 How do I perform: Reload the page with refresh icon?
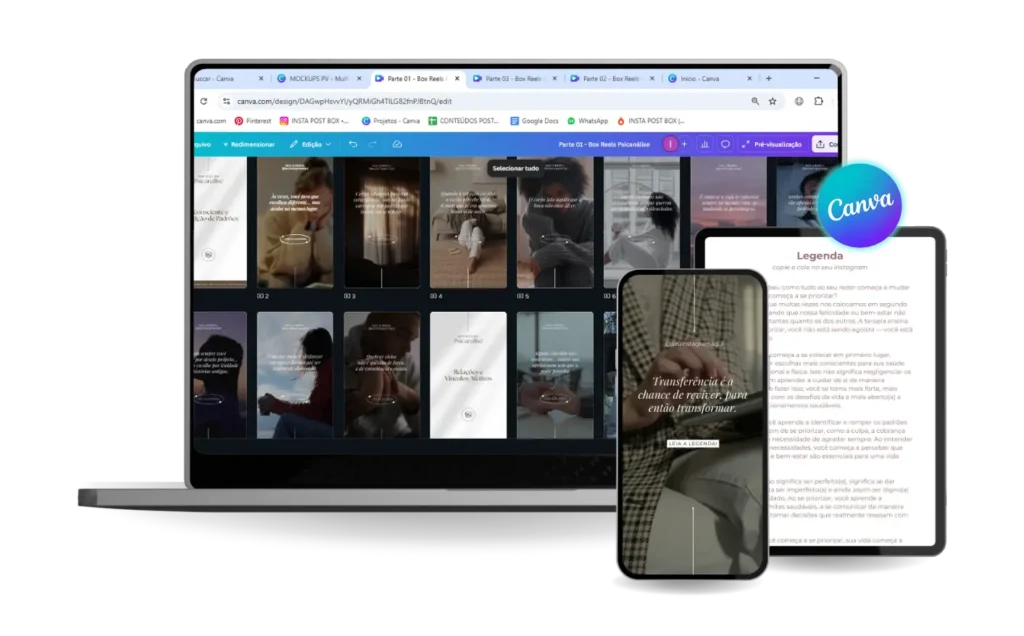coord(204,101)
